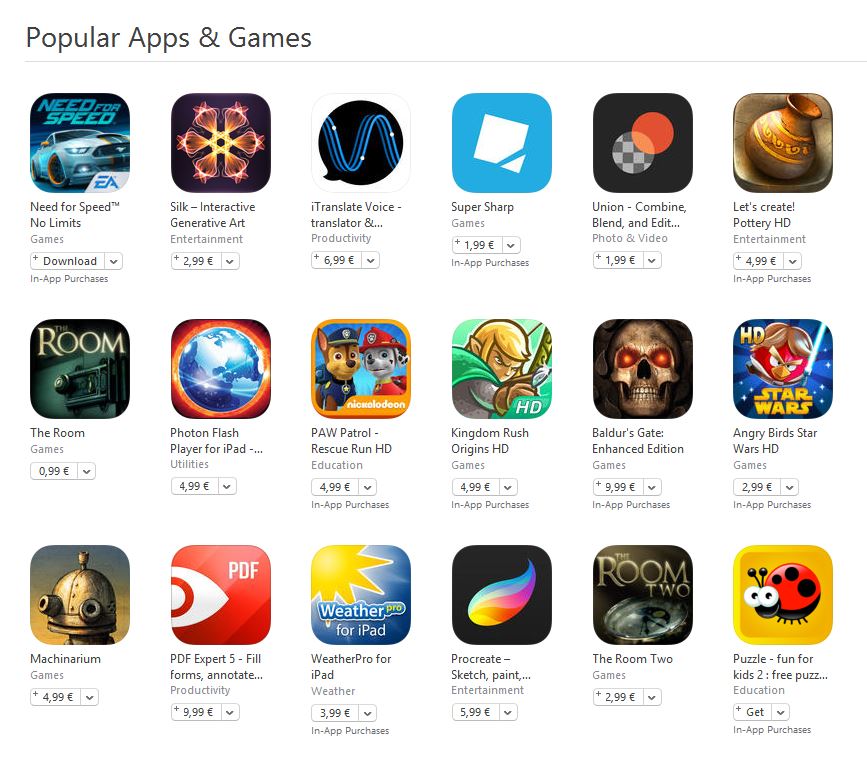Open the Angry Birds Star Wars HD icon
Viewport: 867px width, 767px height.
tap(783, 369)
